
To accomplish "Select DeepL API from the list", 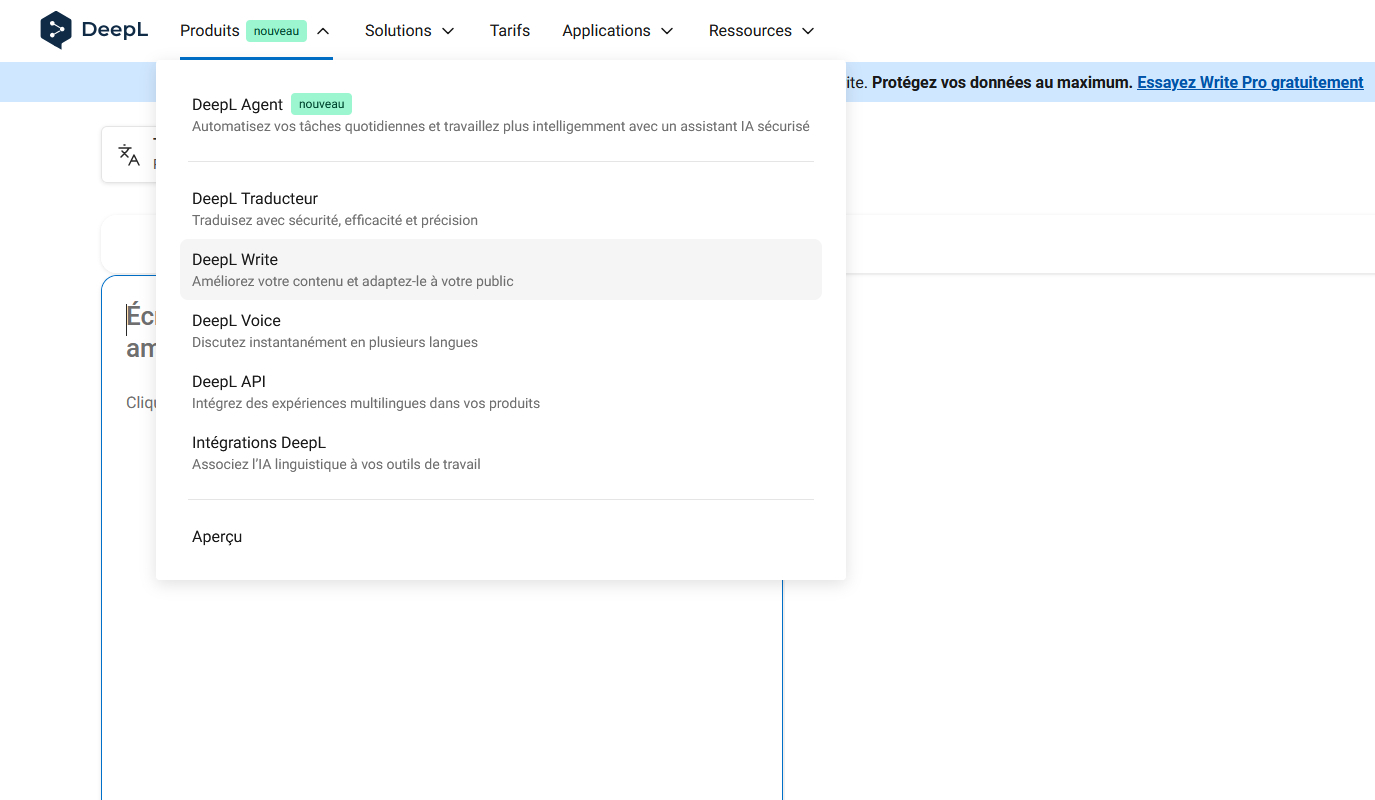I will [x=229, y=382].
